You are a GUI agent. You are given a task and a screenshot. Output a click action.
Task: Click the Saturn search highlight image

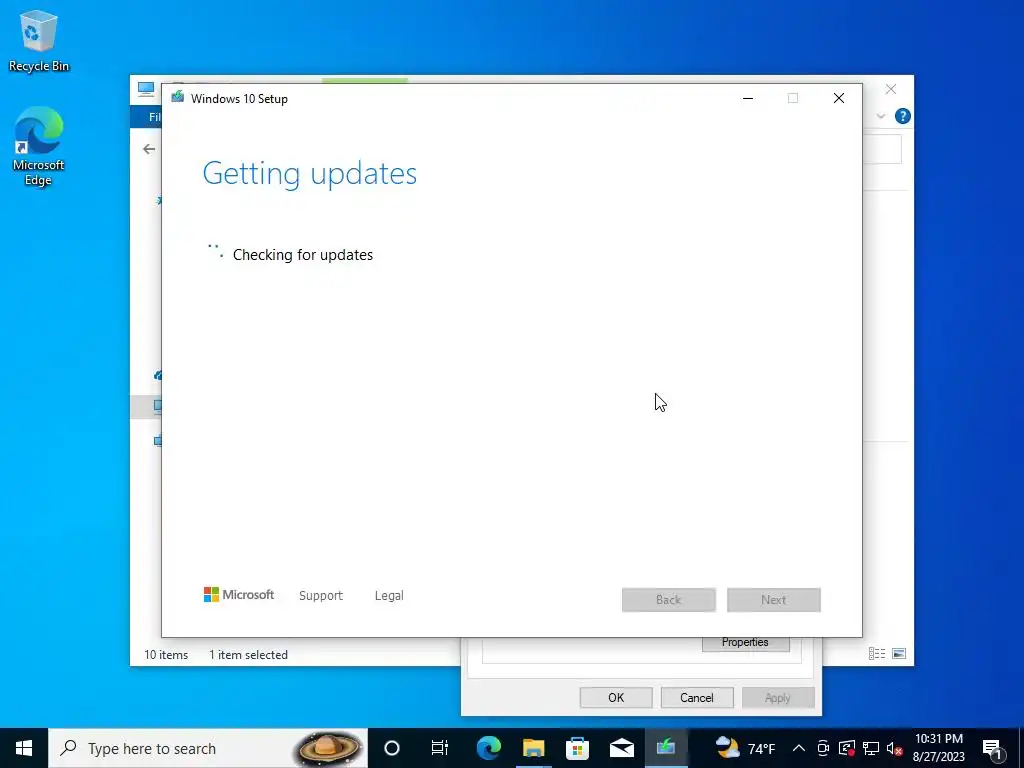tap(328, 748)
